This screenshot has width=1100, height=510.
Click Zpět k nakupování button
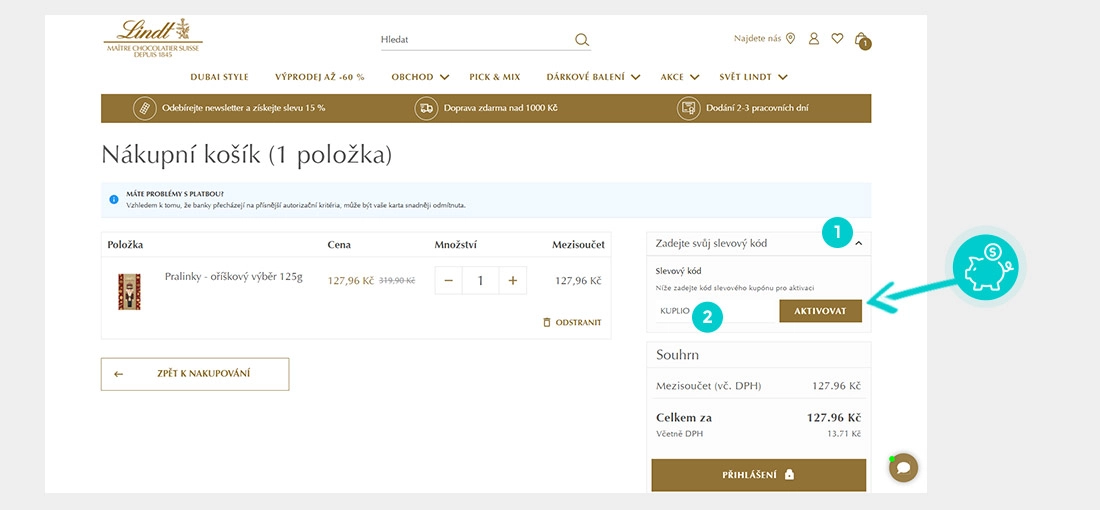point(195,374)
